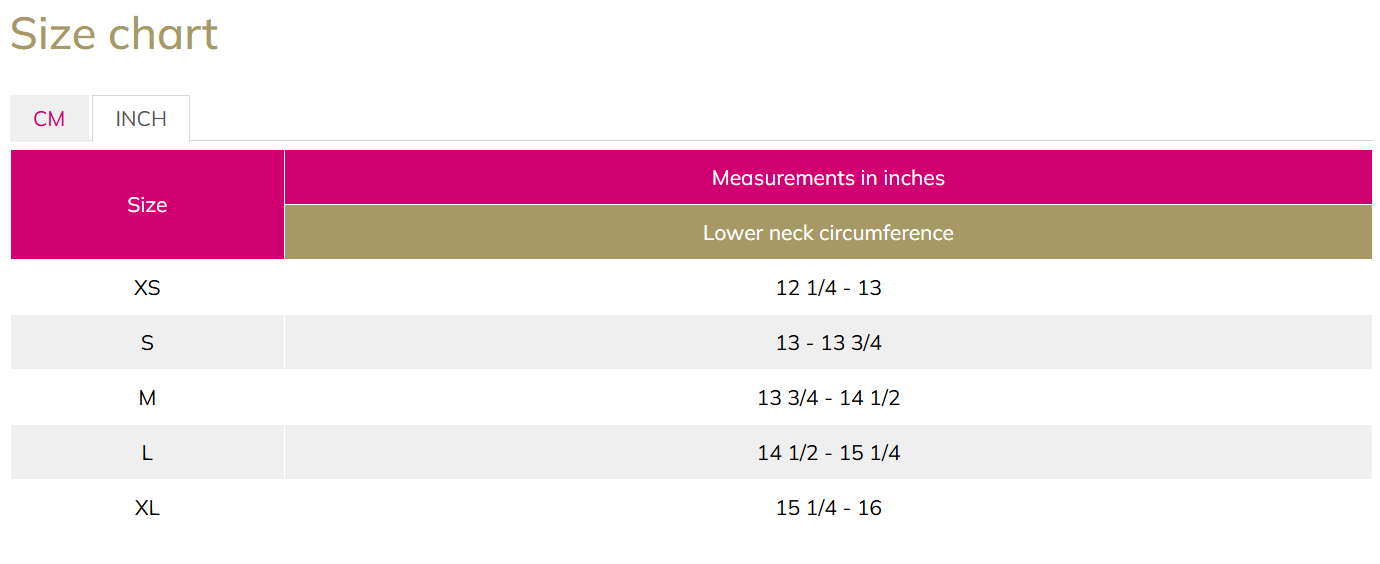Click the word circumference in subheader
The image size is (1380, 564).
click(886, 233)
